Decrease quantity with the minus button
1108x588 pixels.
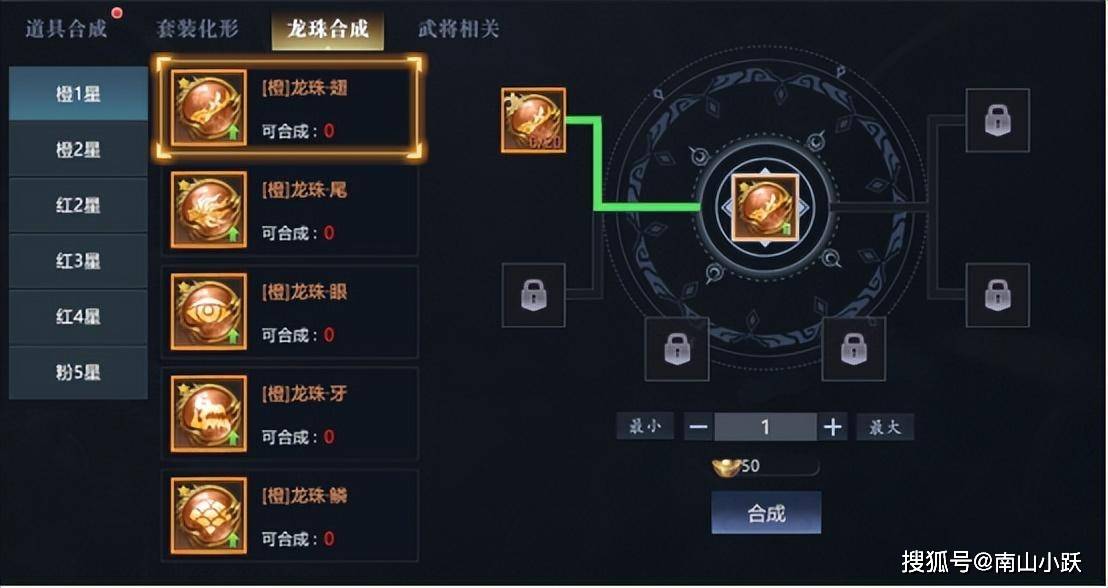699,428
